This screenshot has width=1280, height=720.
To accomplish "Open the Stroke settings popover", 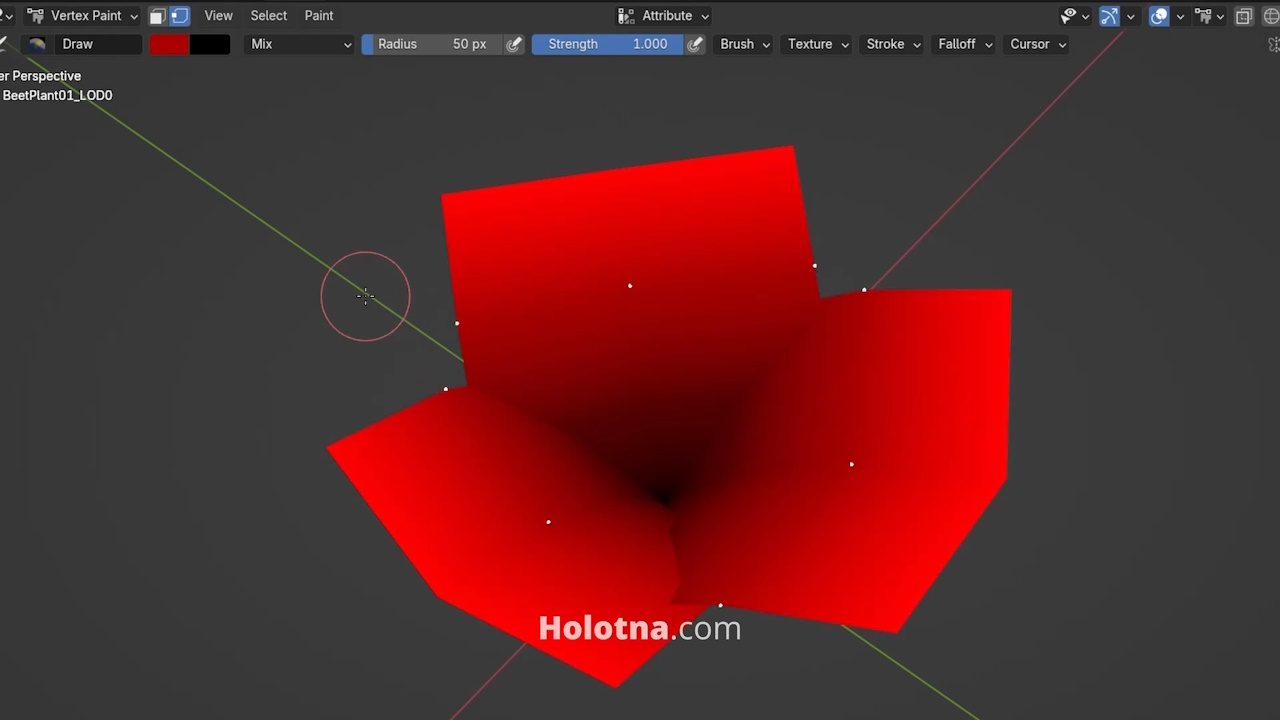I will 892,44.
